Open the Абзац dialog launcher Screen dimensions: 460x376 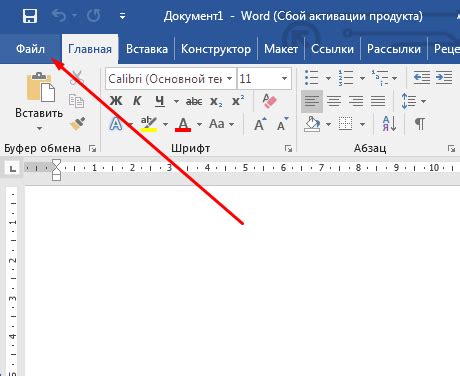pos(451,149)
